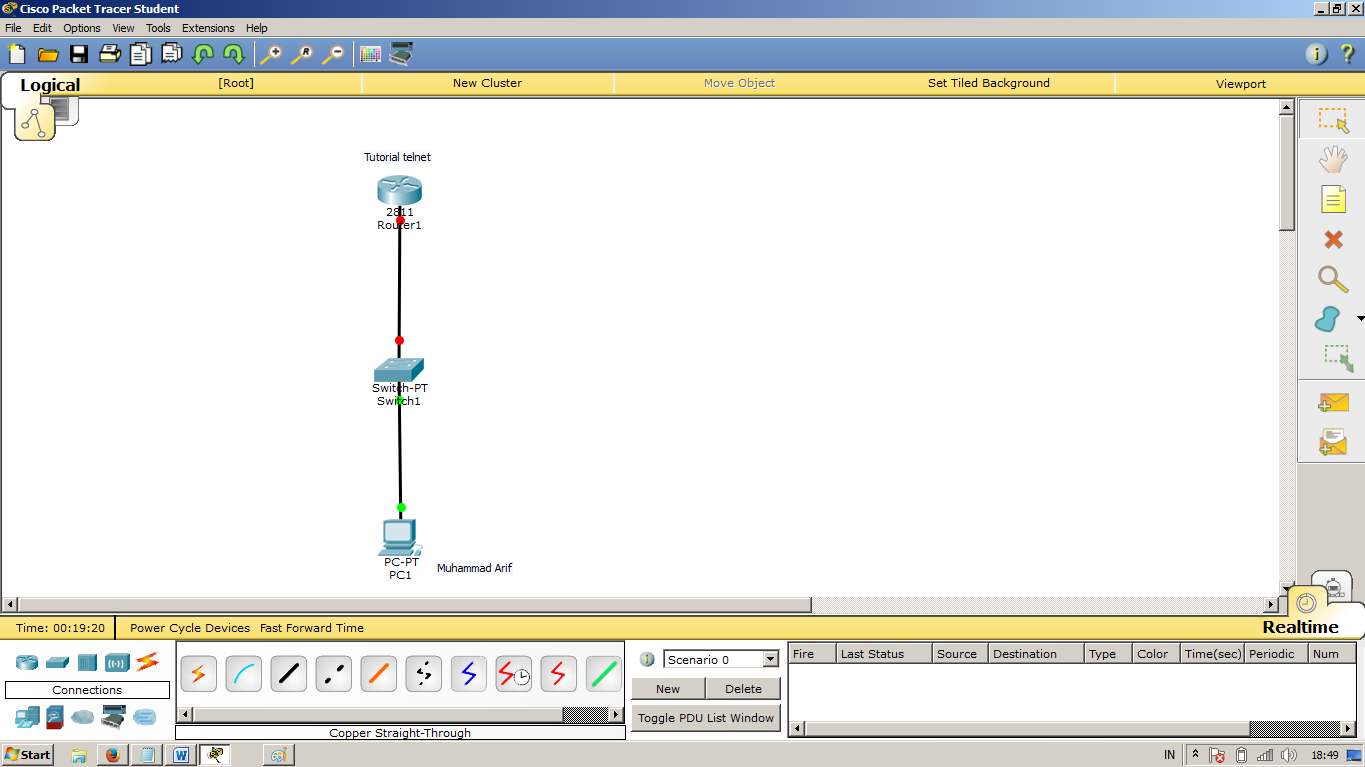Select the Copper Cross-Over cable type
Screen dimensions: 1365x767
pyautogui.click(x=333, y=674)
